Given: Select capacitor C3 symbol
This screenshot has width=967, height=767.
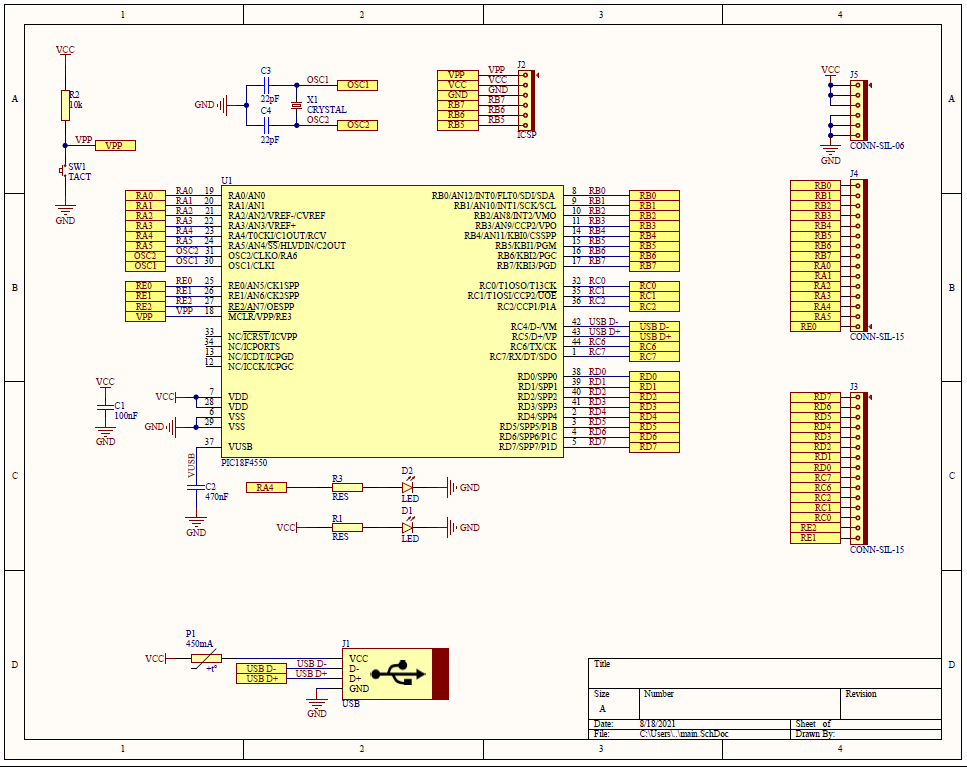Looking at the screenshot, I should point(266,85).
